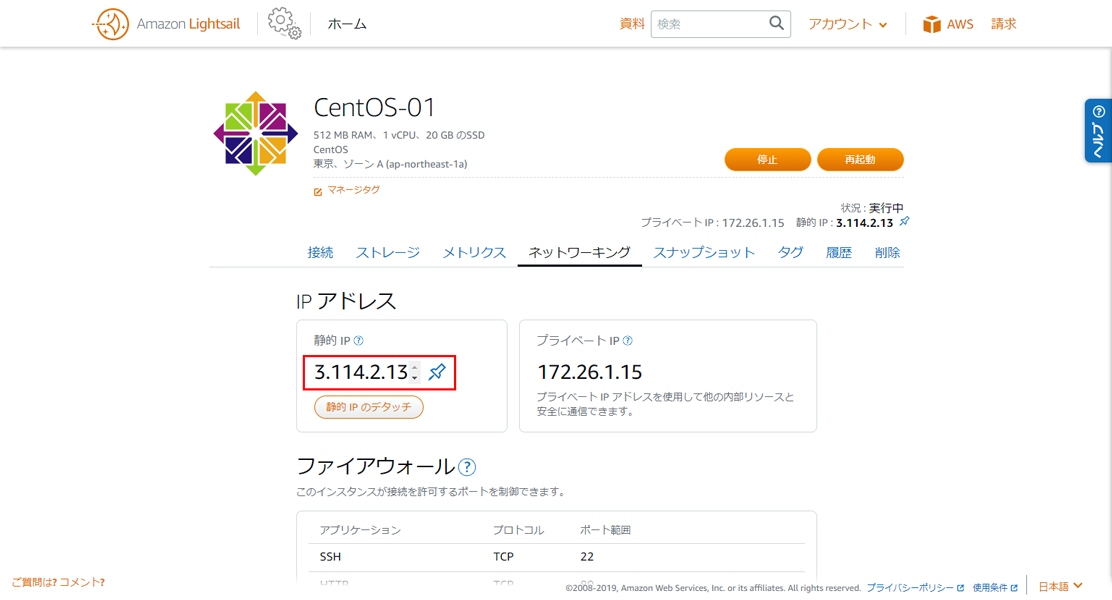
Task: Click the header static IP 3.114.2.13
Action: coord(864,223)
